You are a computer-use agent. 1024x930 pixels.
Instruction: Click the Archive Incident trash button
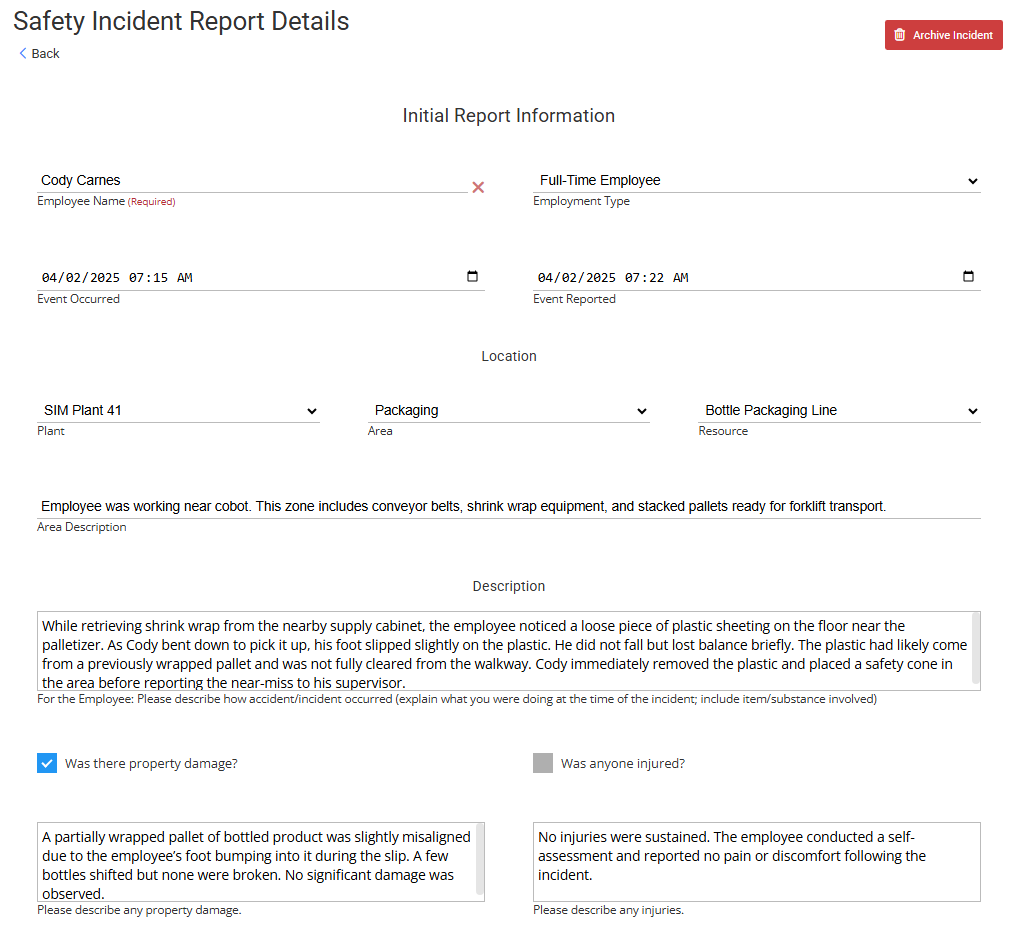click(943, 35)
